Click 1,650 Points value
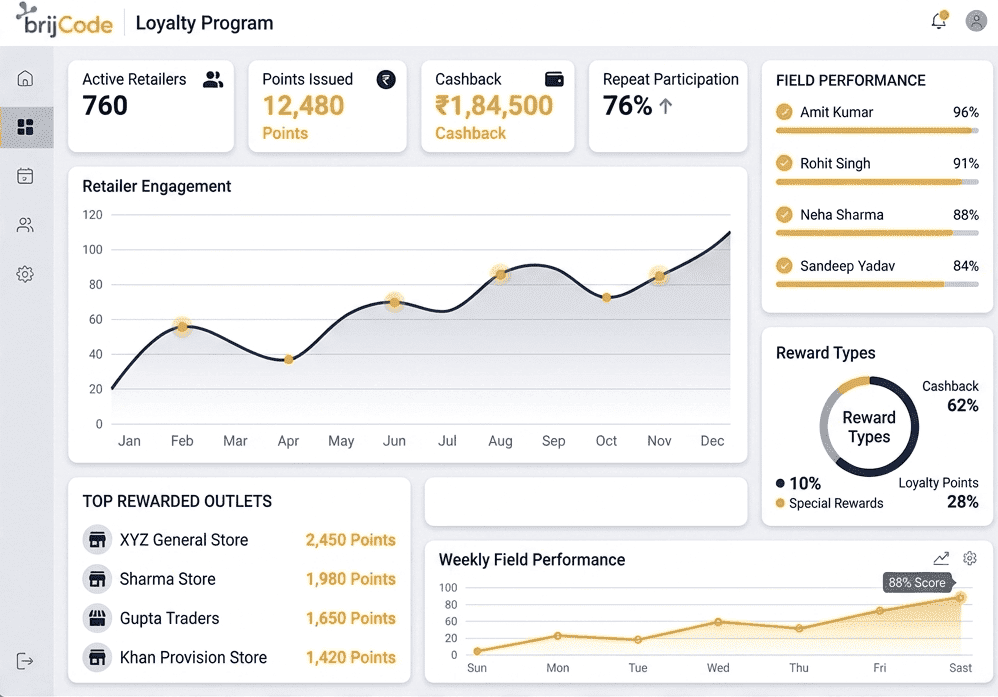 (x=351, y=618)
